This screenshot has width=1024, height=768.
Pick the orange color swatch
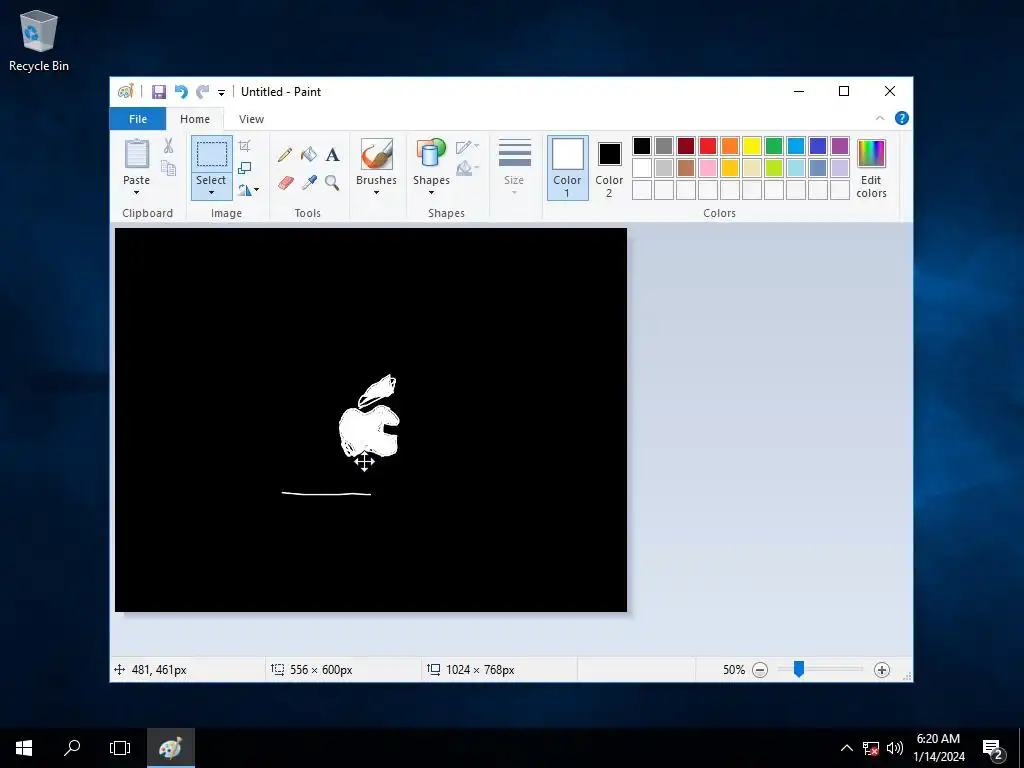[730, 146]
